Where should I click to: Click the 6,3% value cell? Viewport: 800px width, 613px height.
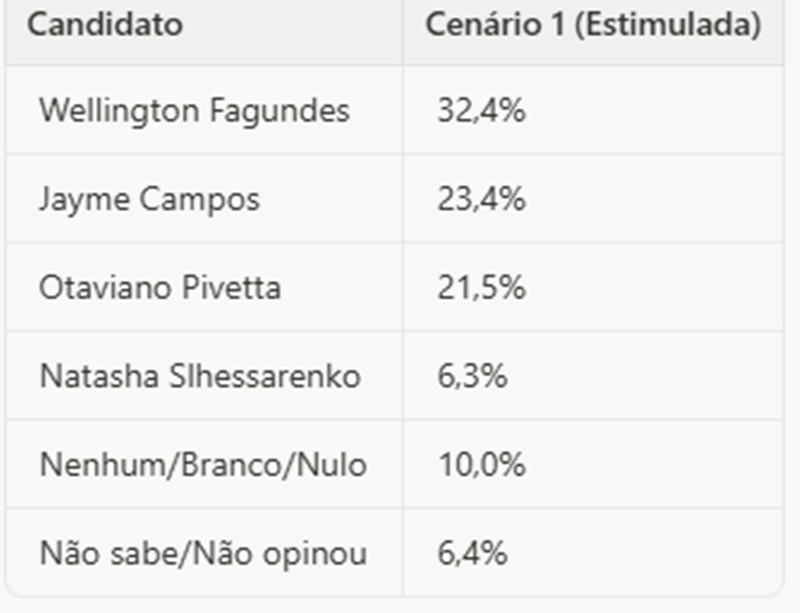click(472, 376)
